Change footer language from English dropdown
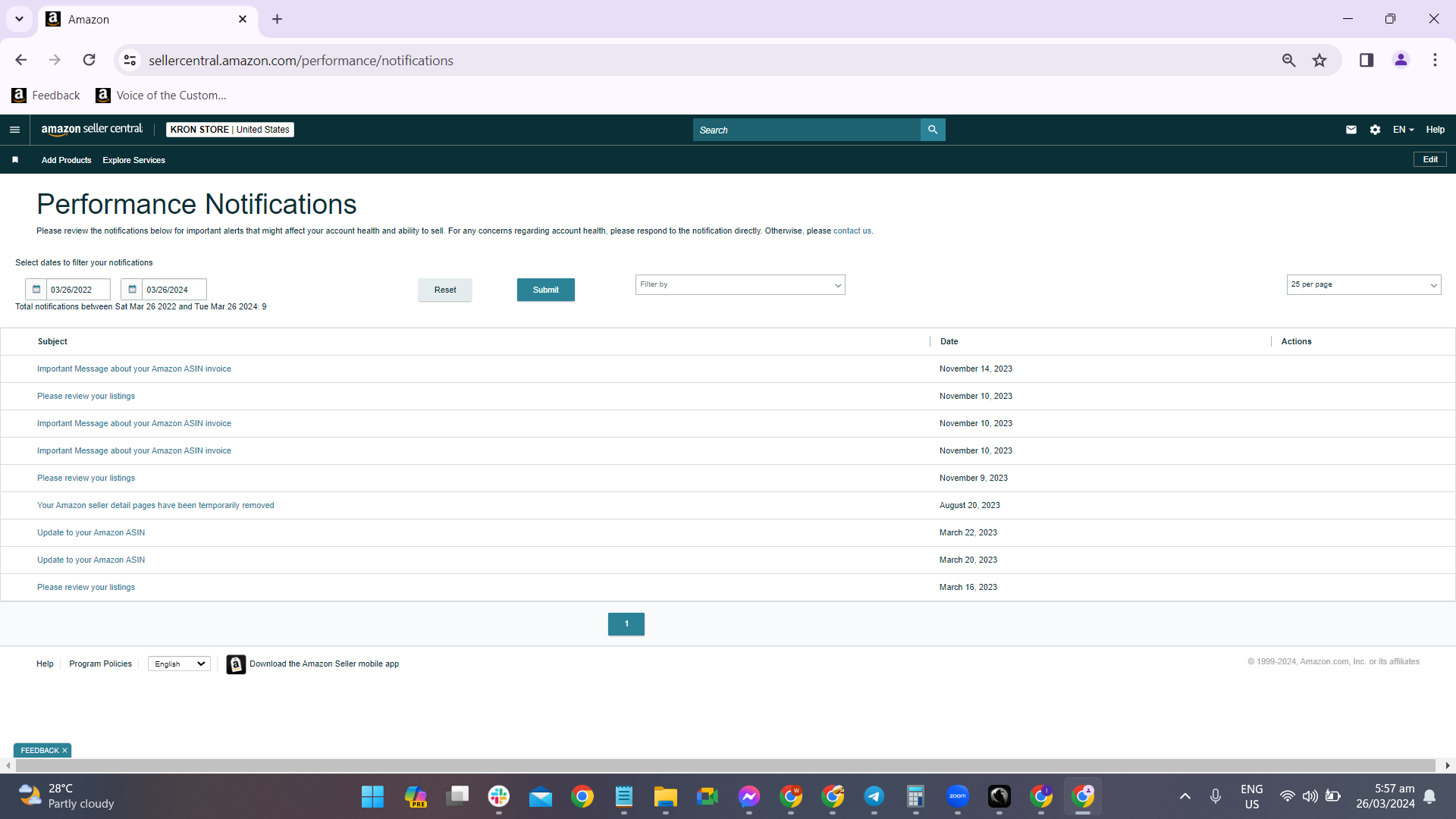 pyautogui.click(x=180, y=664)
